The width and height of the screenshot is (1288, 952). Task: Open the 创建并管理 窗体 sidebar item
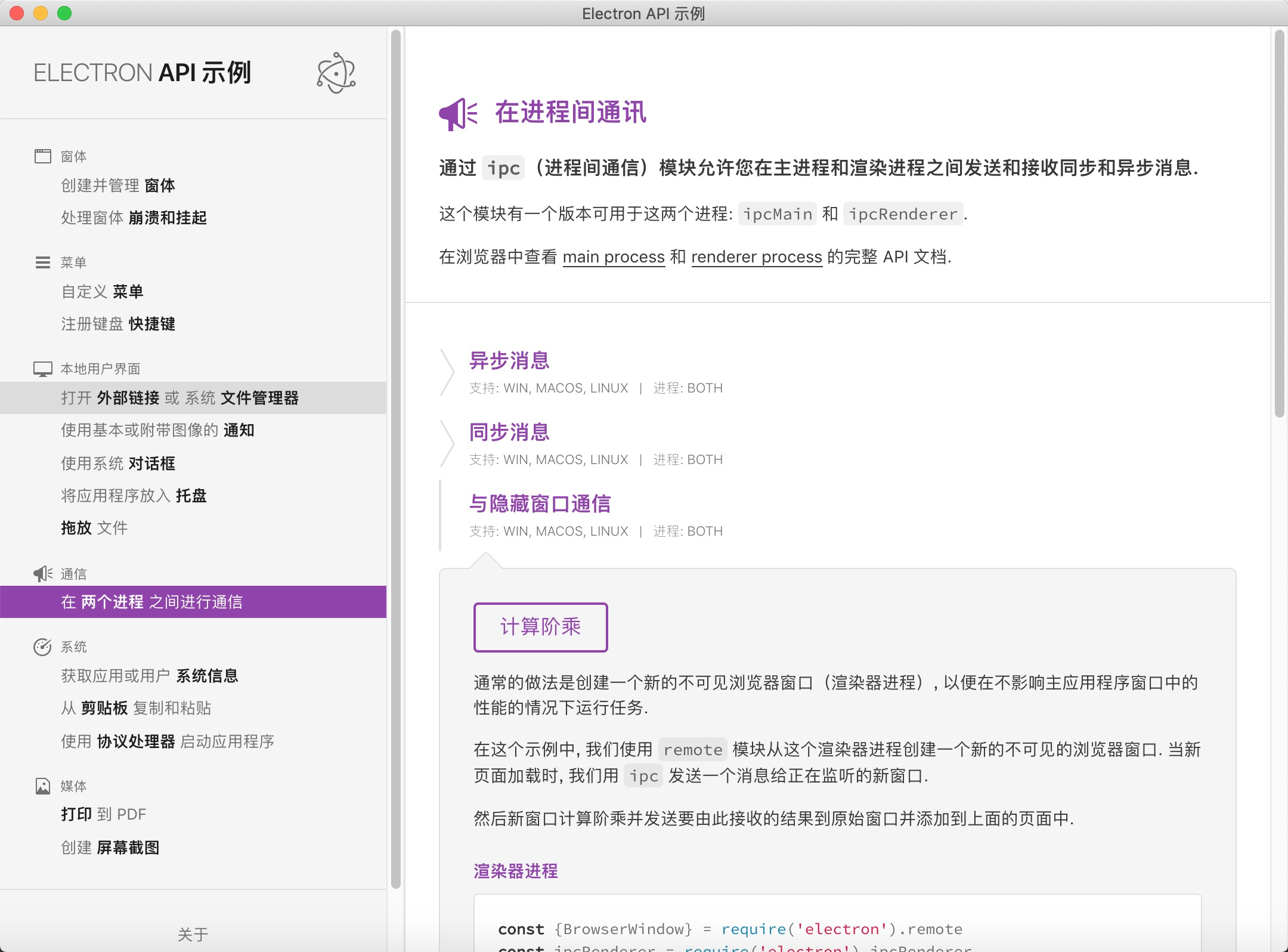click(x=118, y=186)
